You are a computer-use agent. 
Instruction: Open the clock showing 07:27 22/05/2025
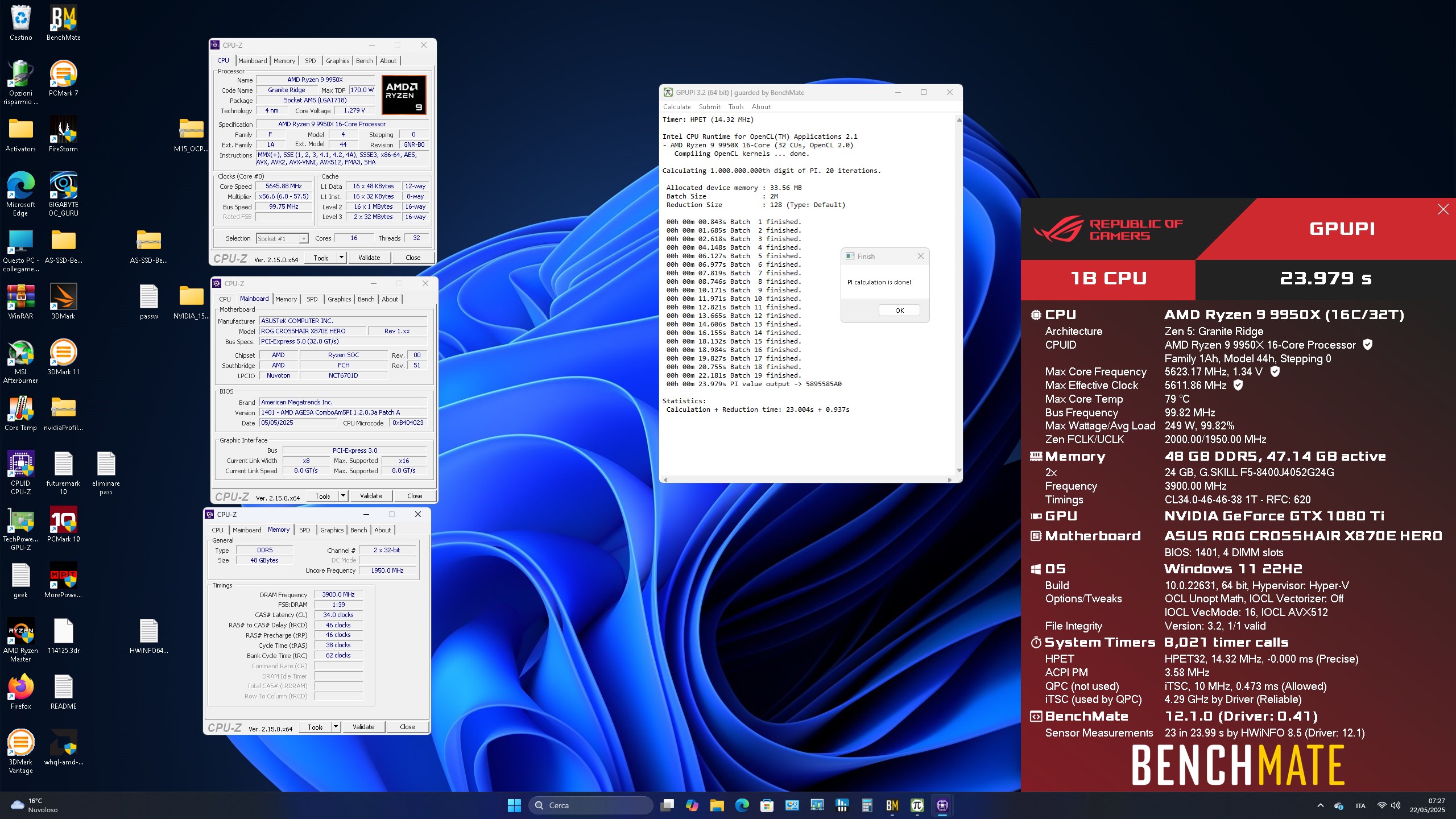[1427, 805]
